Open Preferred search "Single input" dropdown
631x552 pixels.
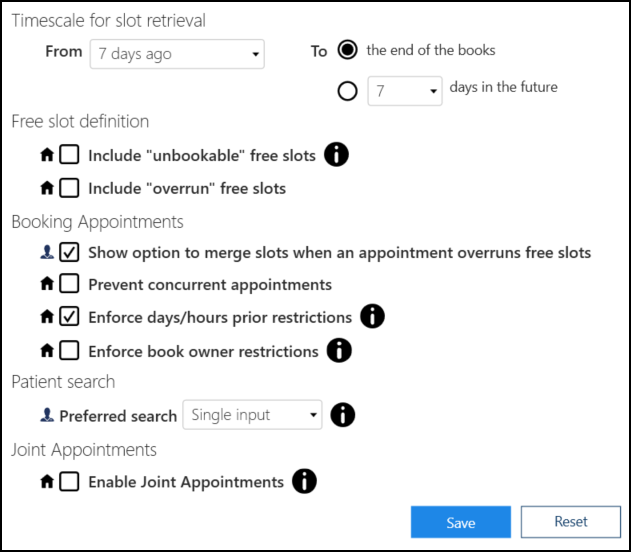point(254,415)
